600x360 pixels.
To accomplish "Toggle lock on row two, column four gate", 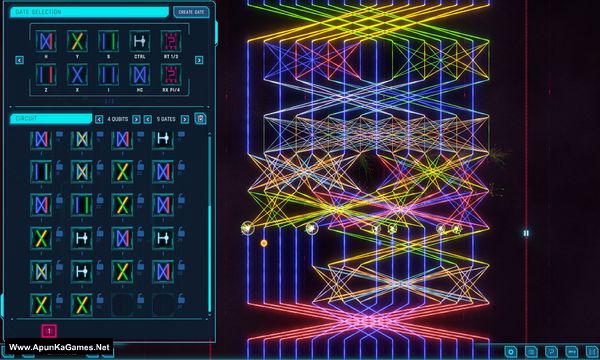I will coord(181,166).
